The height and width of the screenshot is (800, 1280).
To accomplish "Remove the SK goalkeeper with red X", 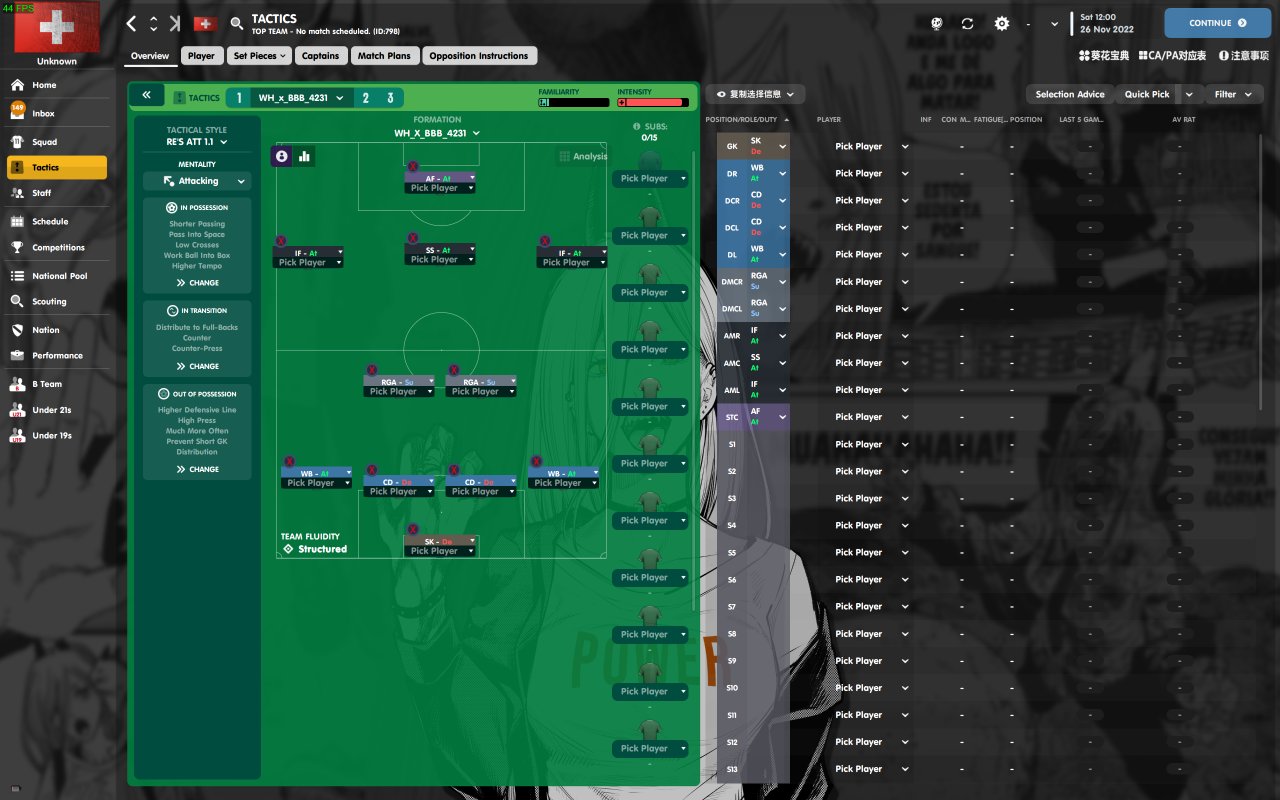I will 412,529.
